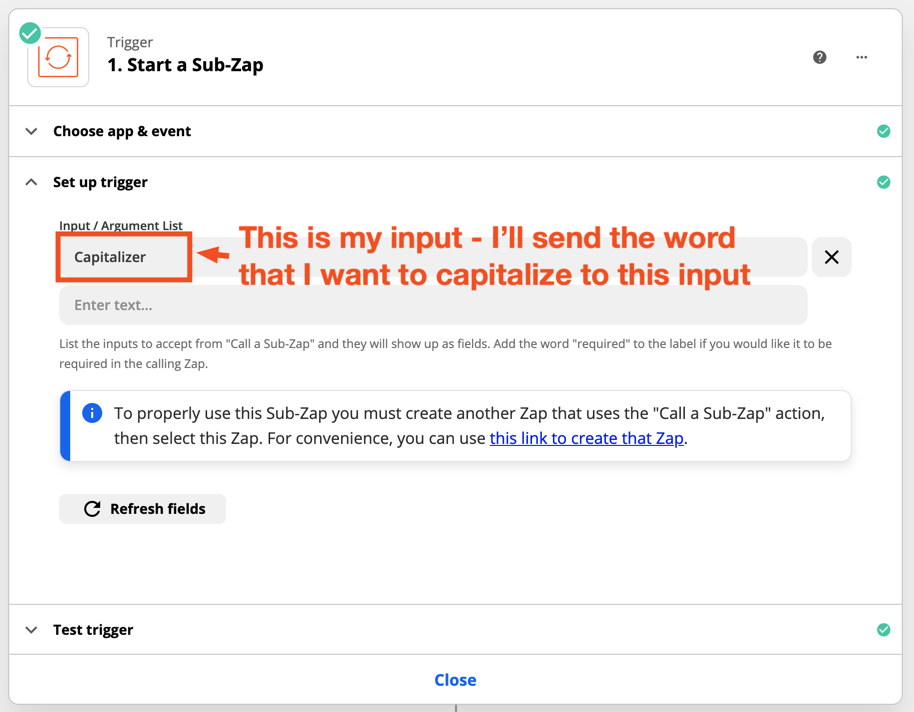The image size is (914, 712).
Task: Click the Set up trigger green checkmark
Action: (x=884, y=182)
